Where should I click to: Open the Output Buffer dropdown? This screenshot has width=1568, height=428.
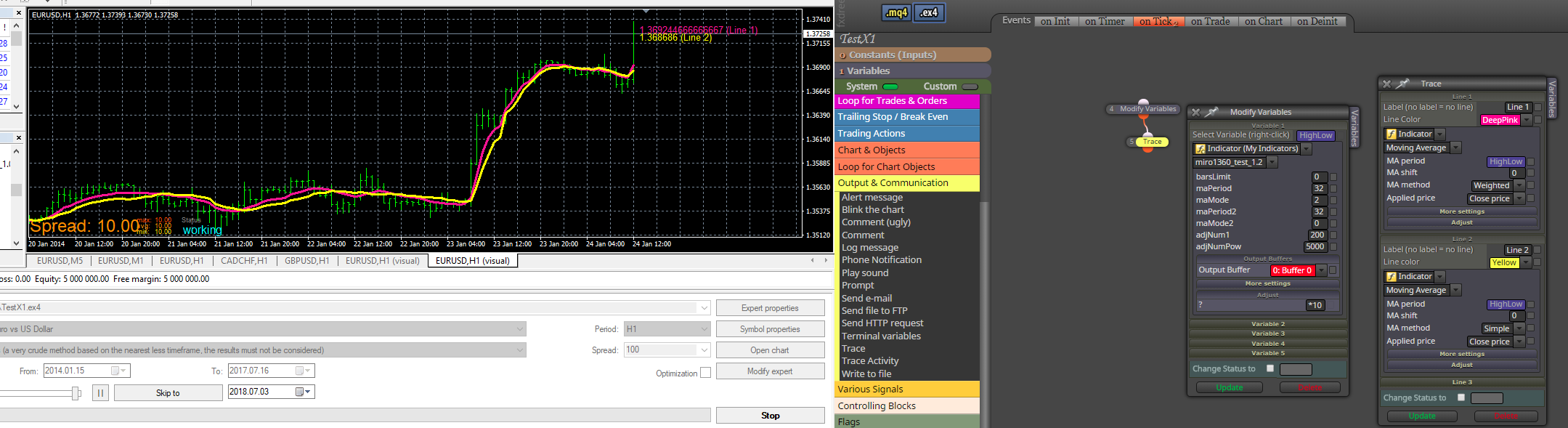[1322, 270]
